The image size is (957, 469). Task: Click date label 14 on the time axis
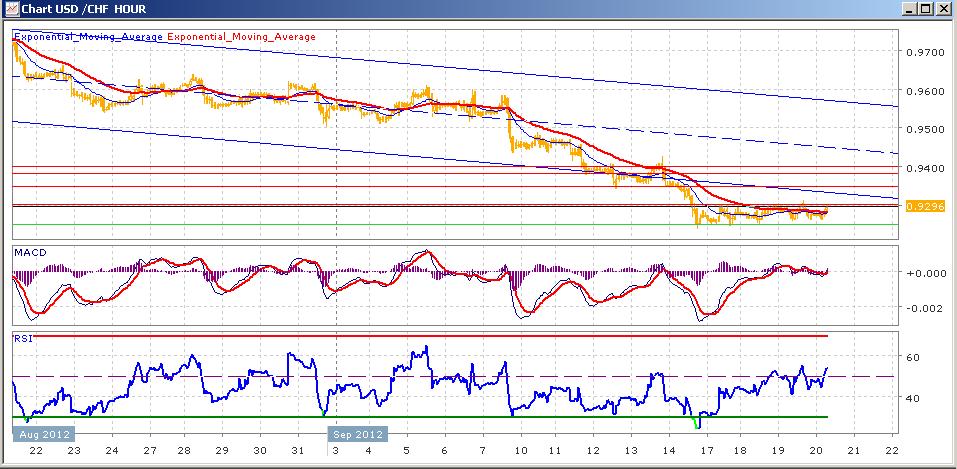[668, 451]
